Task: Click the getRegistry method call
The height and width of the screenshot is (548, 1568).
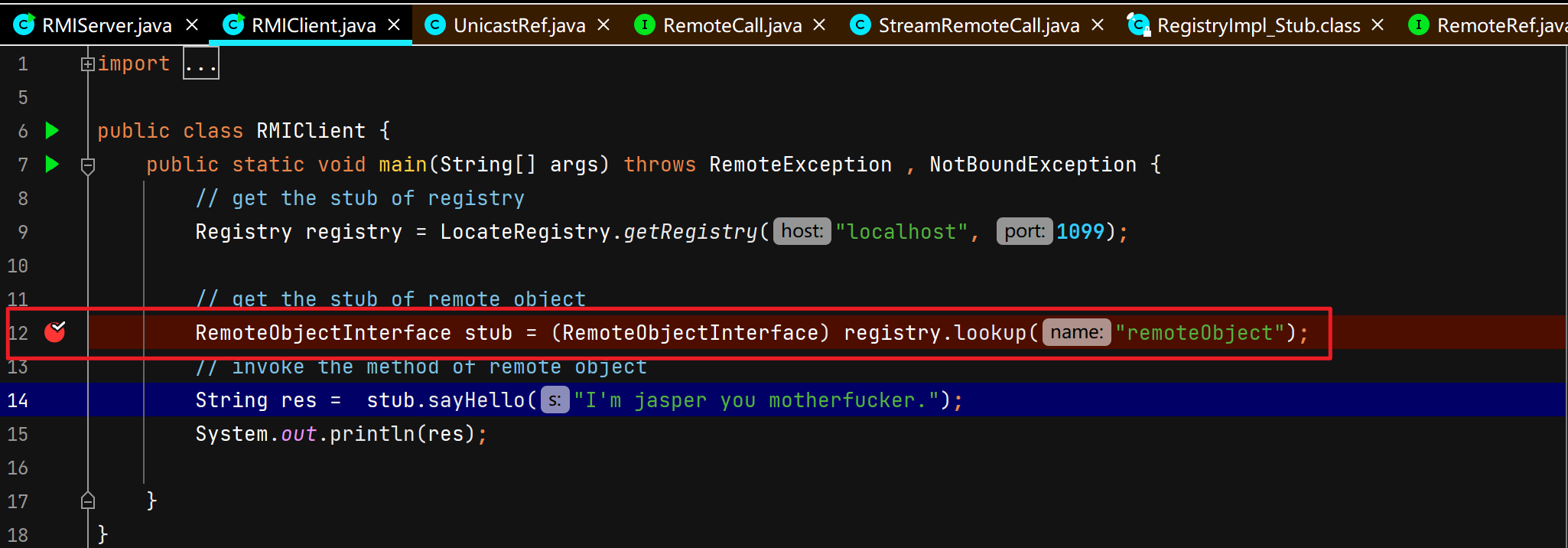Action: 690,232
